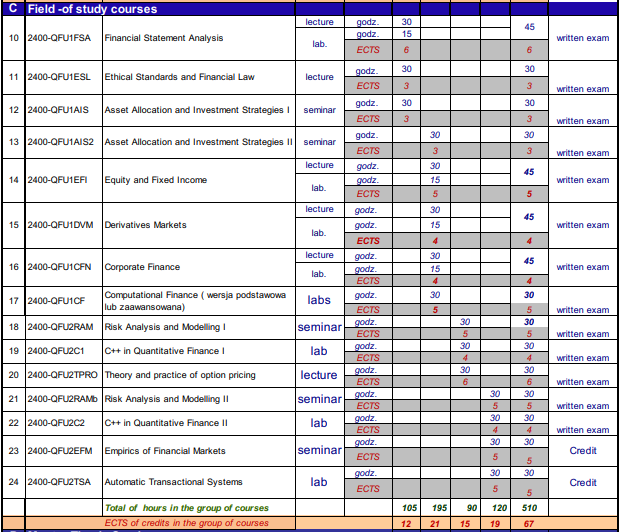
Task: Select the Corporate Finance course name
Action: [x=142, y=267]
